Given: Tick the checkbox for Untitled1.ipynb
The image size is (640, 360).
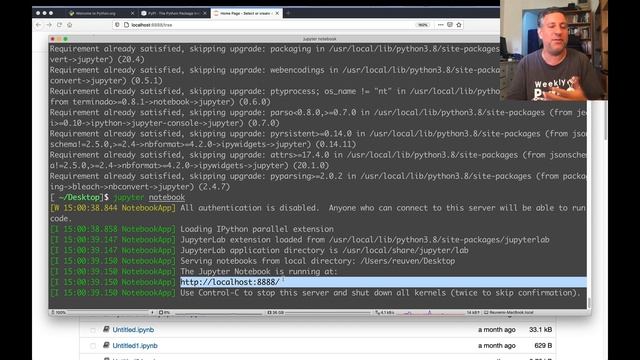Looking at the screenshot, I should pos(93,346).
